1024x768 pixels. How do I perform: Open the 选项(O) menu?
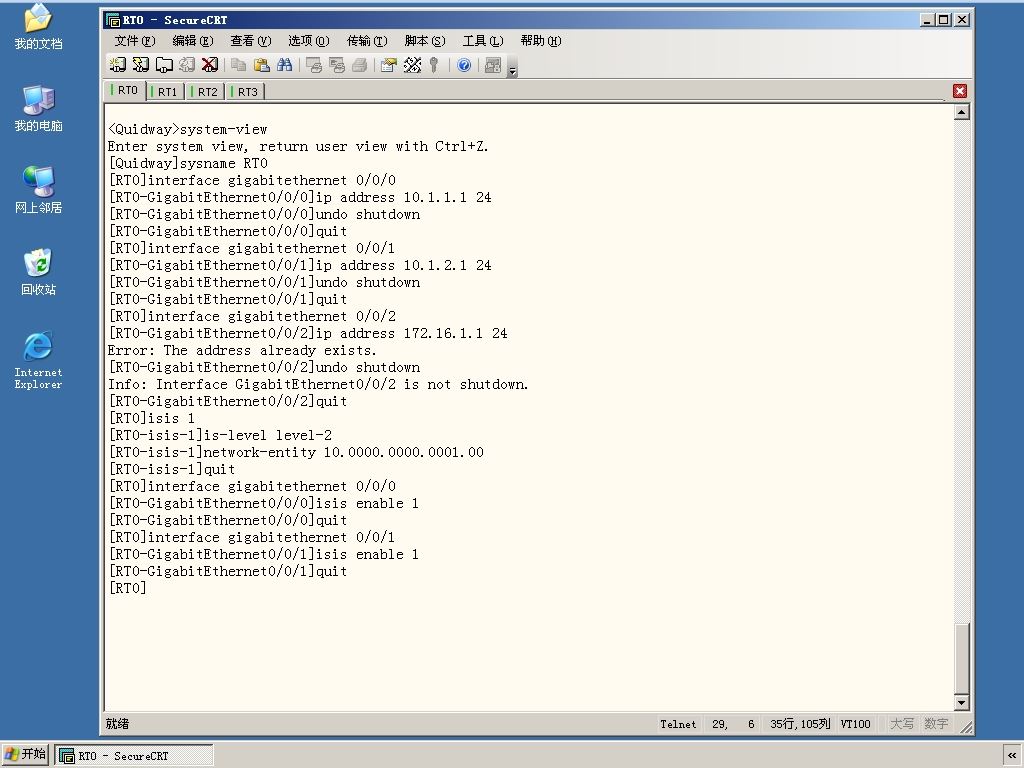[x=308, y=40]
